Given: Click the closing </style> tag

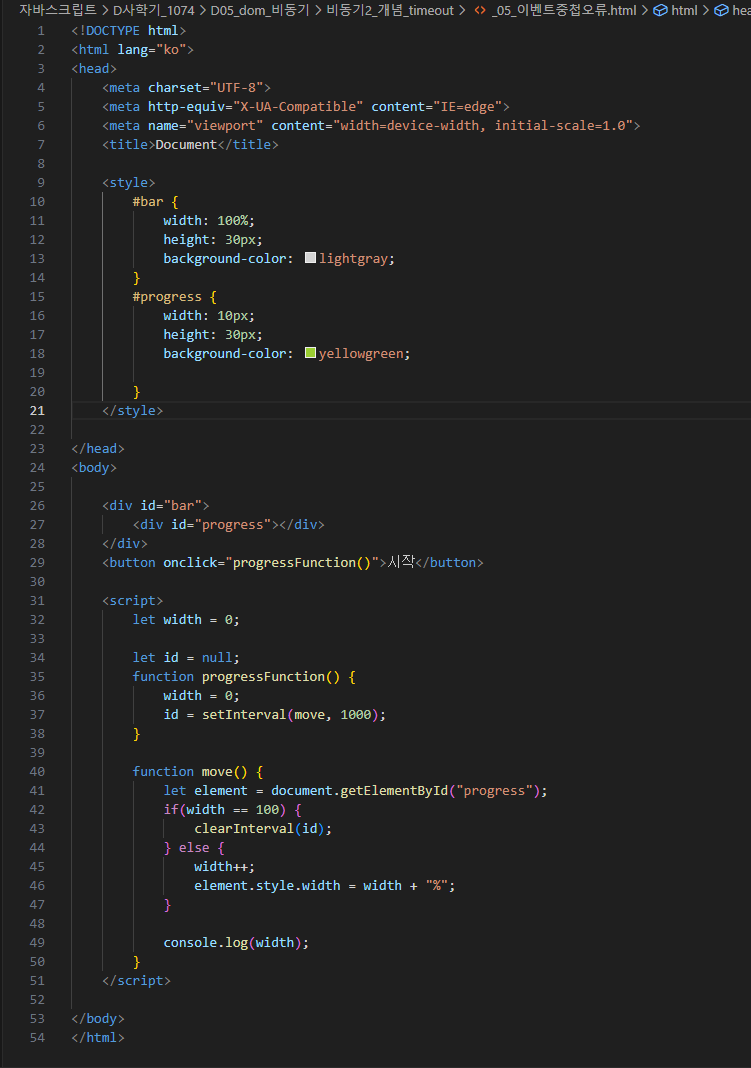Looking at the screenshot, I should 133,410.
